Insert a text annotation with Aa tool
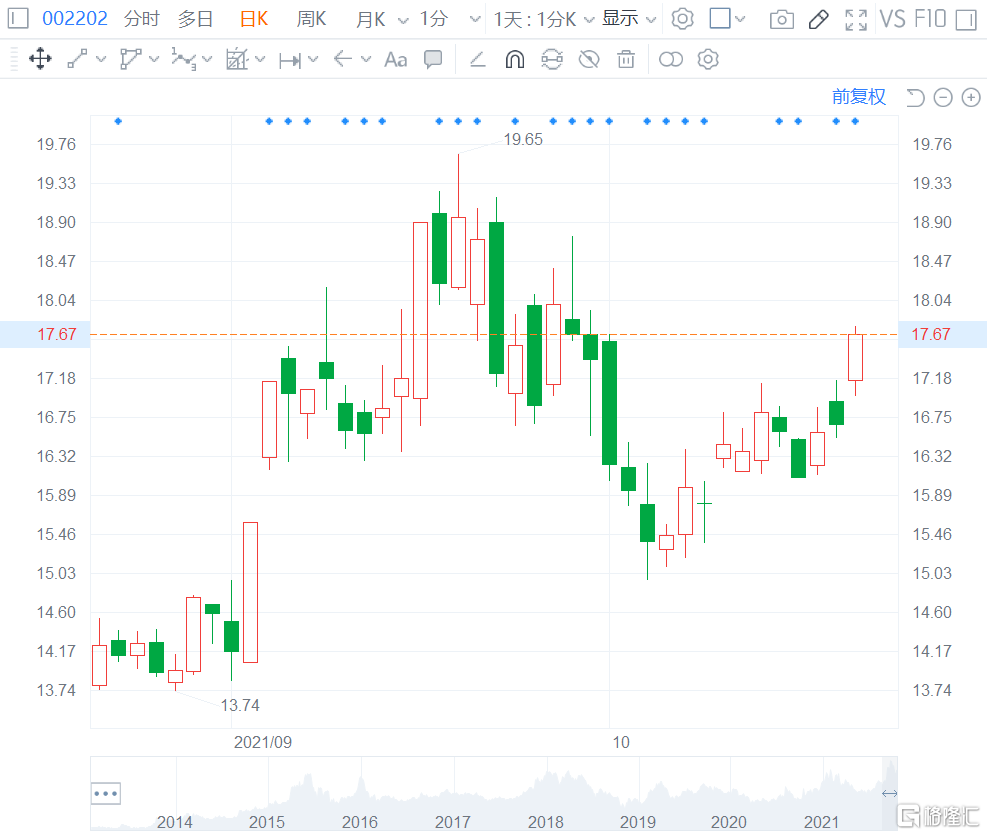 tap(396, 60)
